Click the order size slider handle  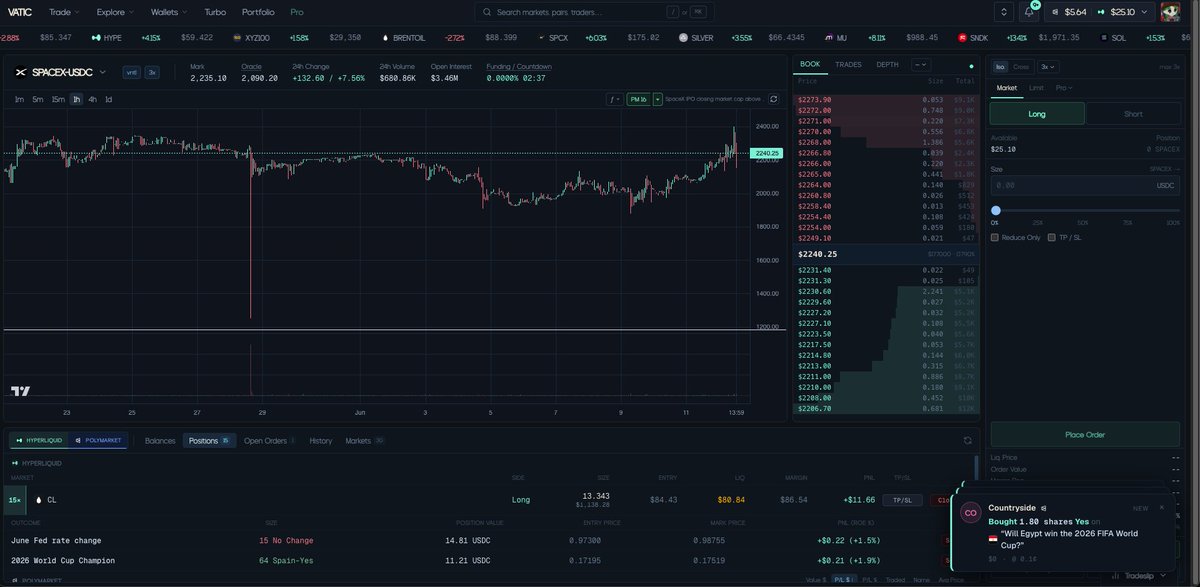(996, 210)
